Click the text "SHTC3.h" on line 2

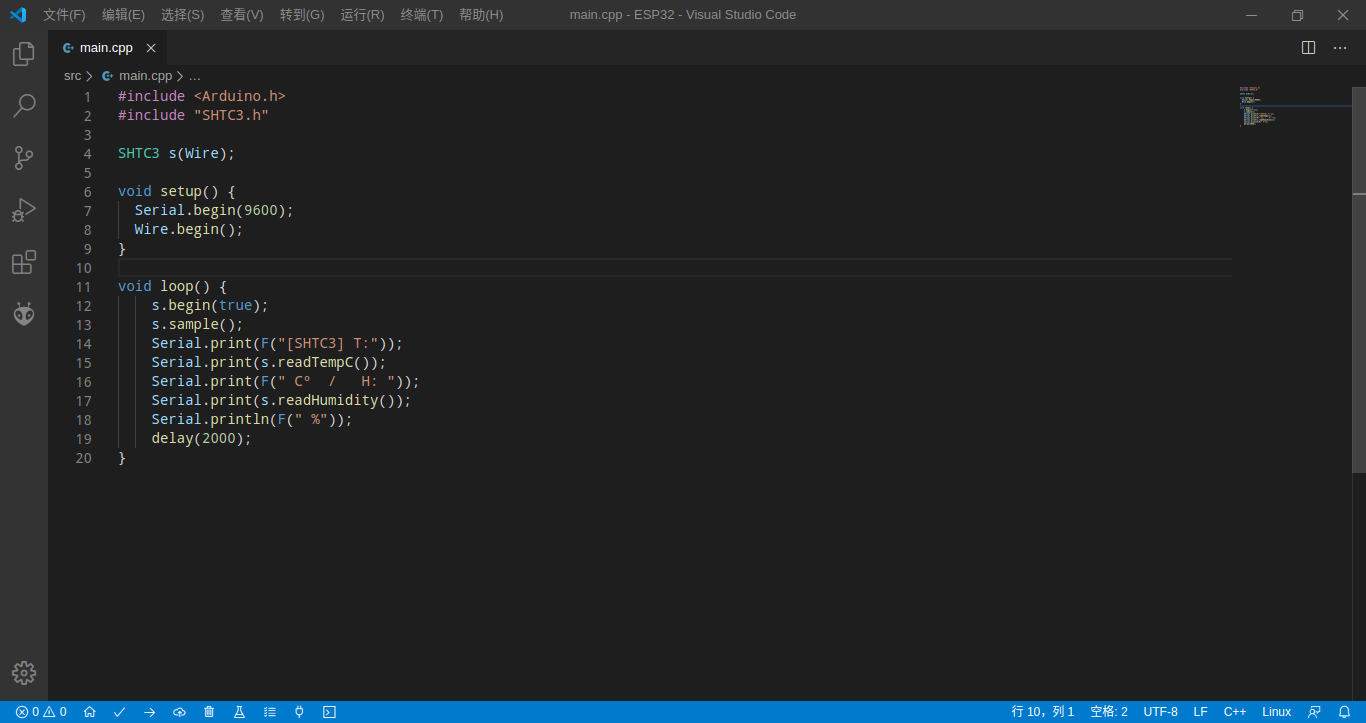tap(231, 116)
